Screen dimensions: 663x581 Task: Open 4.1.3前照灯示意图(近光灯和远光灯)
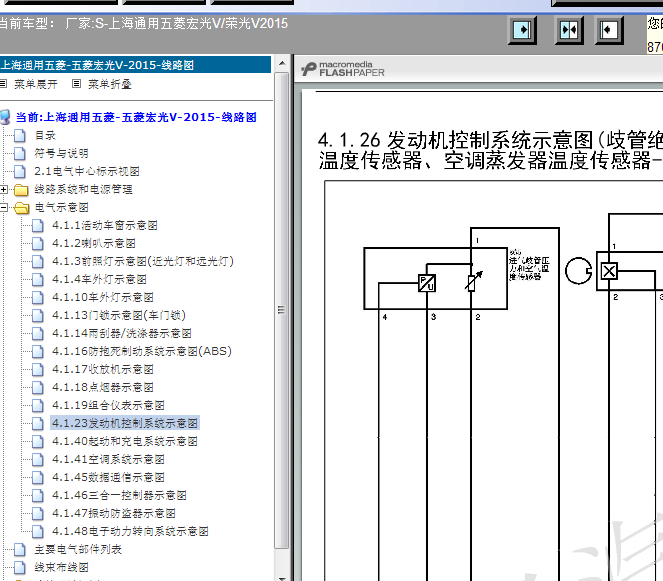pyautogui.click(x=143, y=261)
